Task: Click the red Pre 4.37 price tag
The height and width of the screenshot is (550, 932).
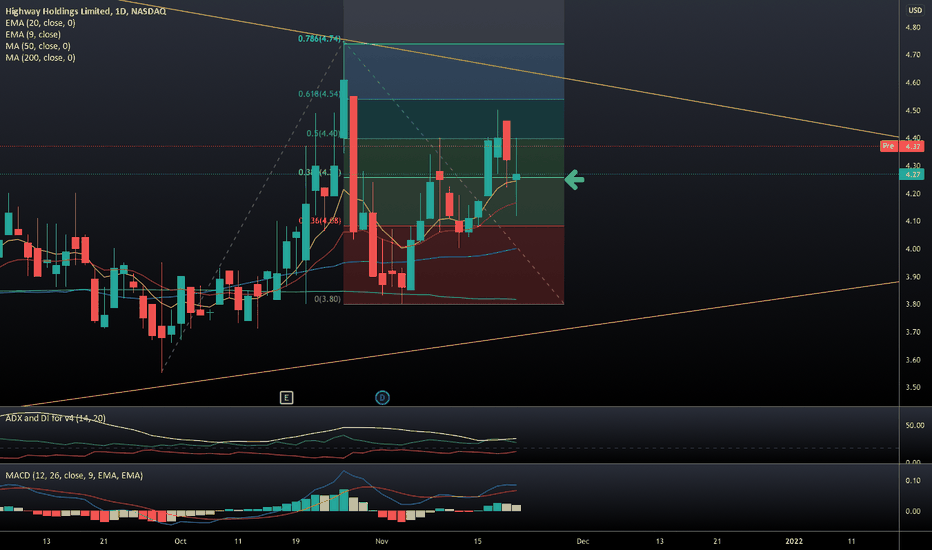Action: [902, 146]
